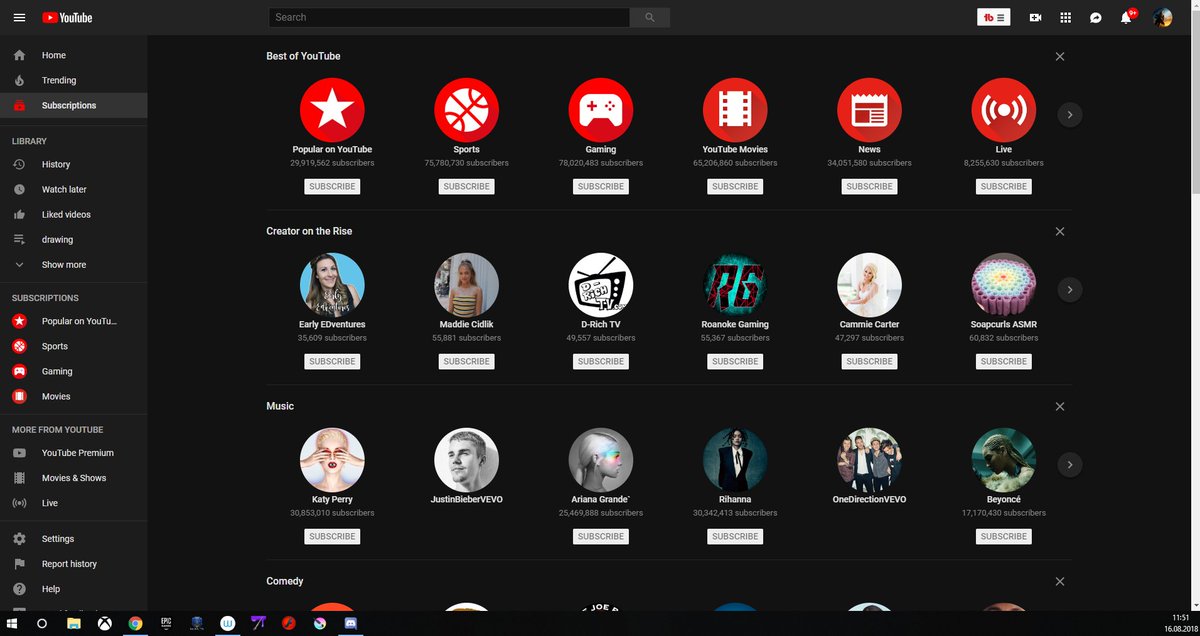This screenshot has width=1200, height=636.
Task: Open Roanoke Gaming channel thumbnail
Action: 735,285
